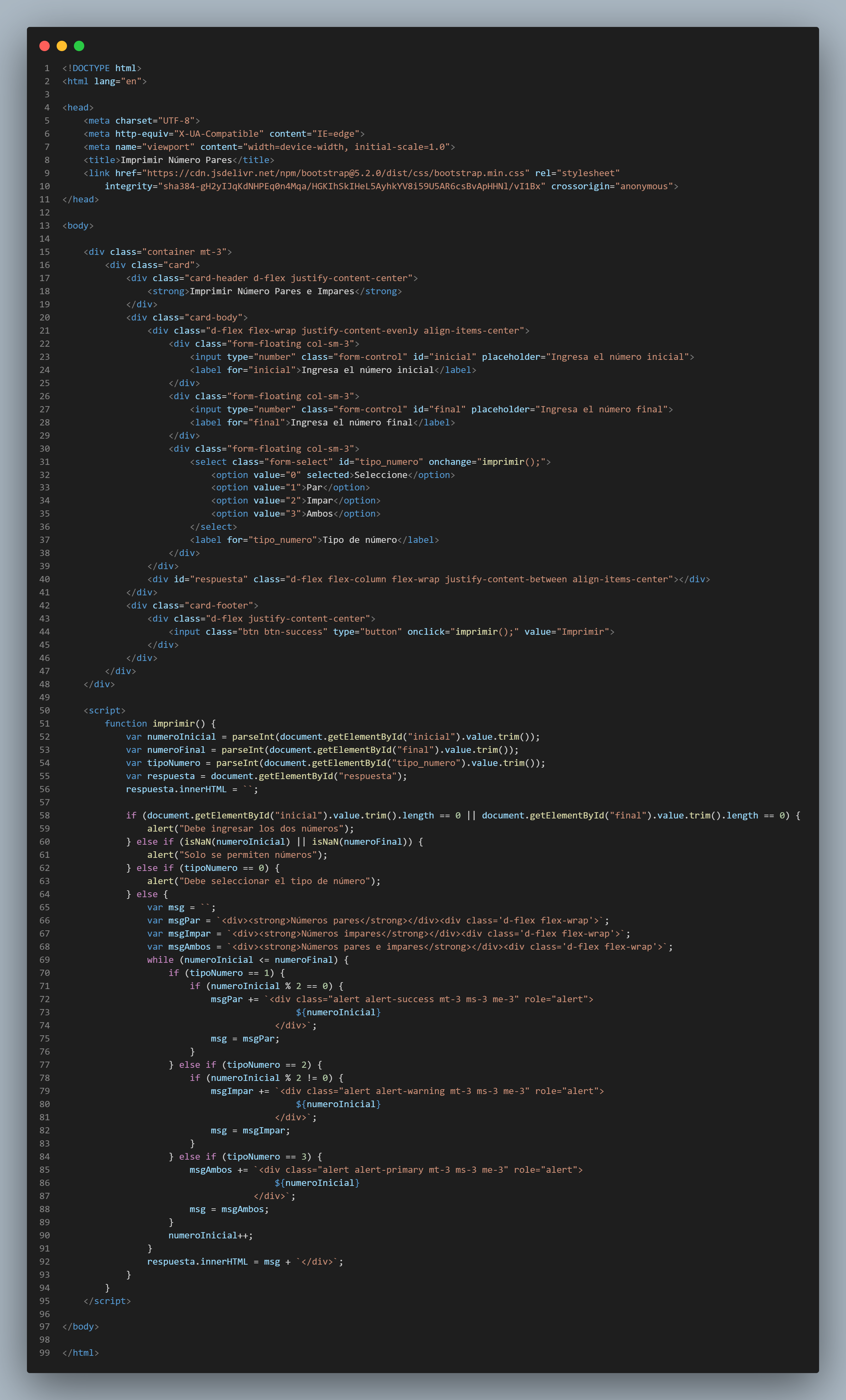Image resolution: width=846 pixels, height=1400 pixels.
Task: Click the option value="2" Impar line
Action: point(296,500)
